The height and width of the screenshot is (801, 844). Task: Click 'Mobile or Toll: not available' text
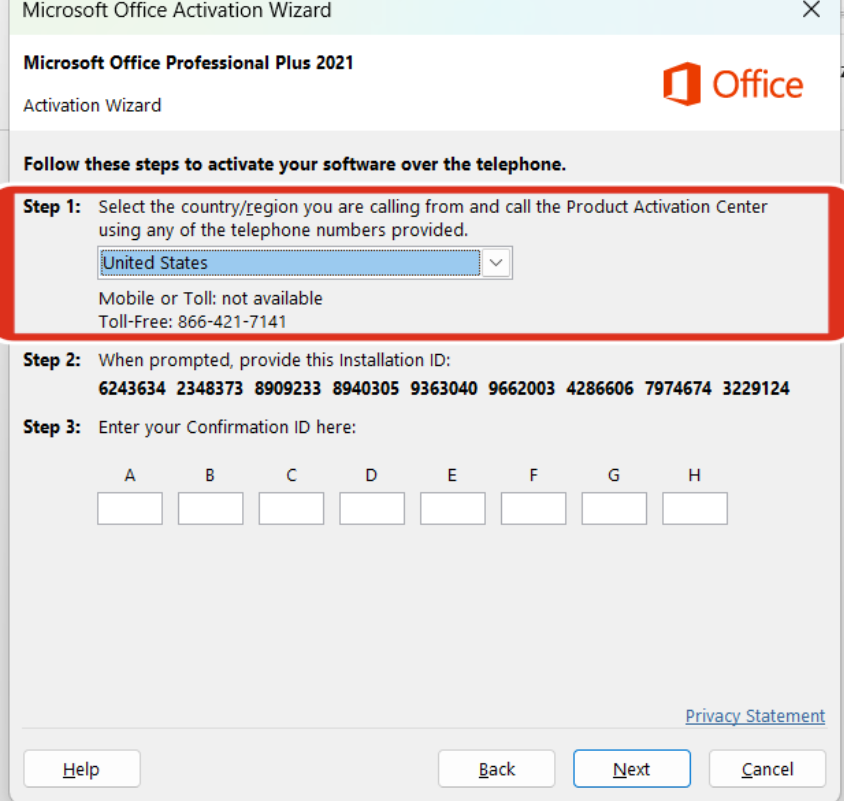[210, 298]
